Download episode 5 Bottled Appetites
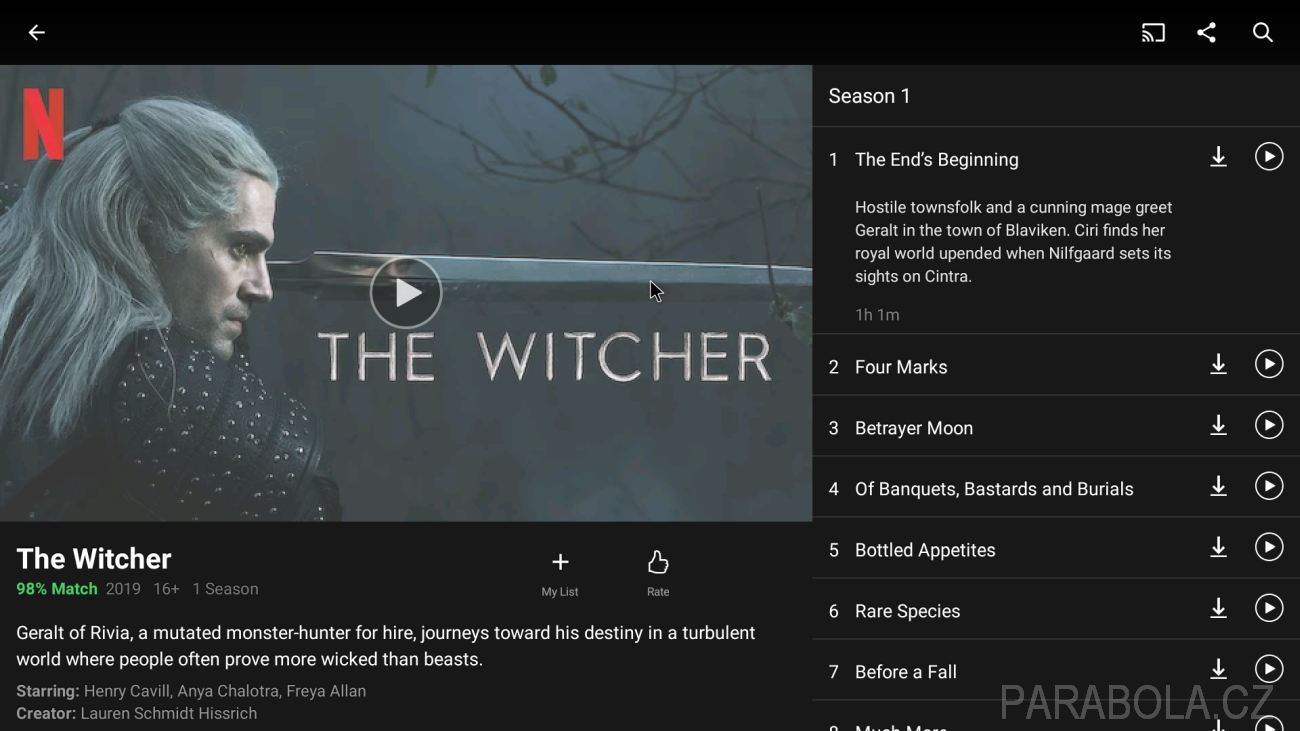 click(1218, 547)
